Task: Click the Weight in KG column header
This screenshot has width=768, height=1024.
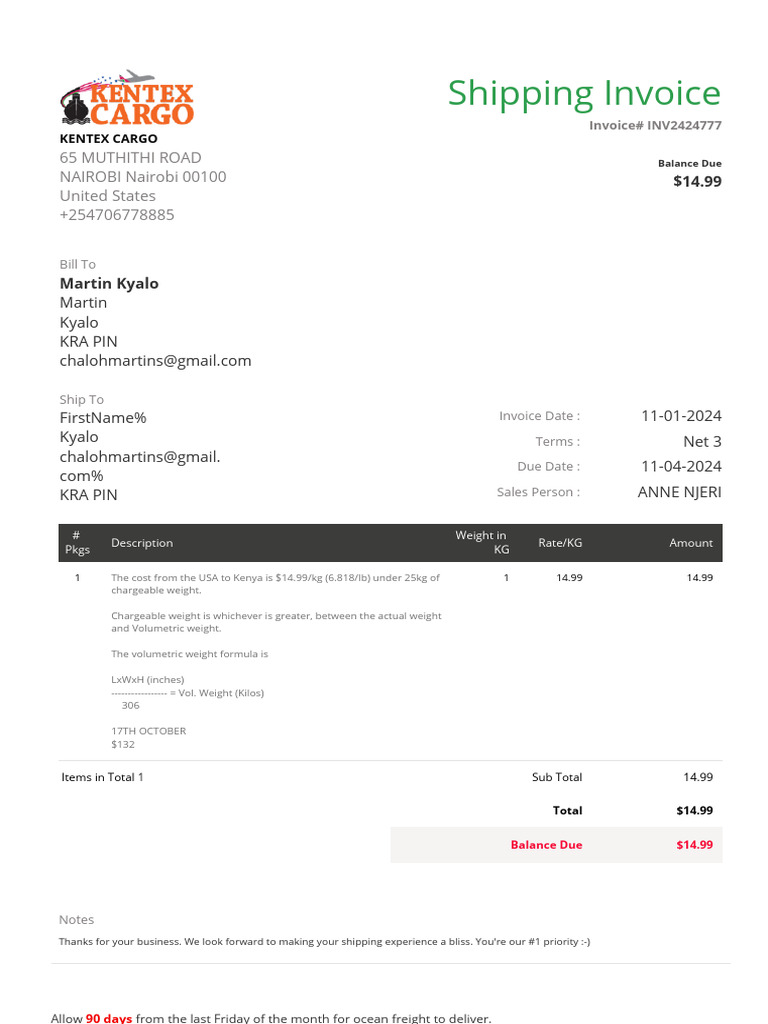Action: point(482,543)
